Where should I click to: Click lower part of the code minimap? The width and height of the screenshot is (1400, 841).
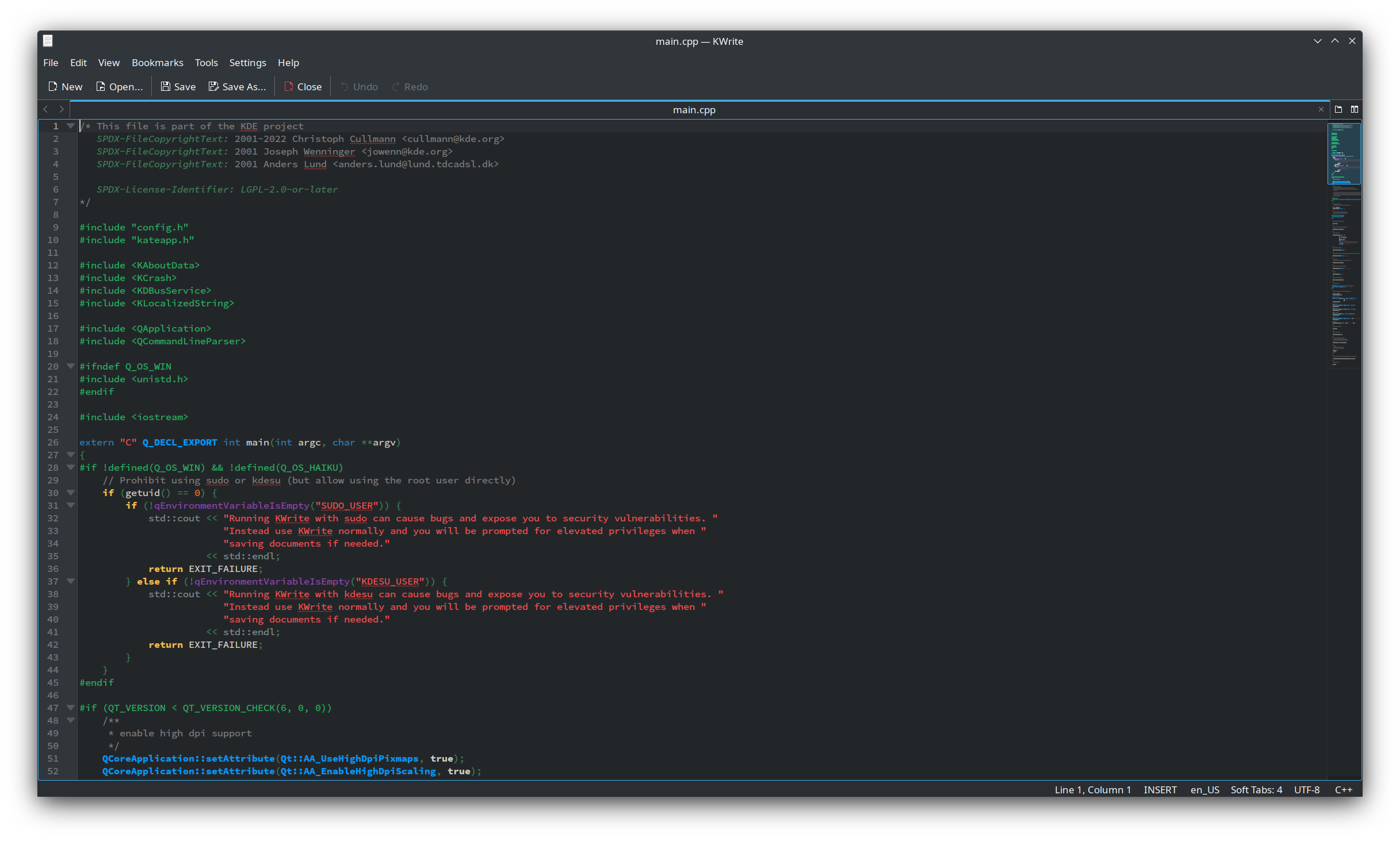point(1344,322)
